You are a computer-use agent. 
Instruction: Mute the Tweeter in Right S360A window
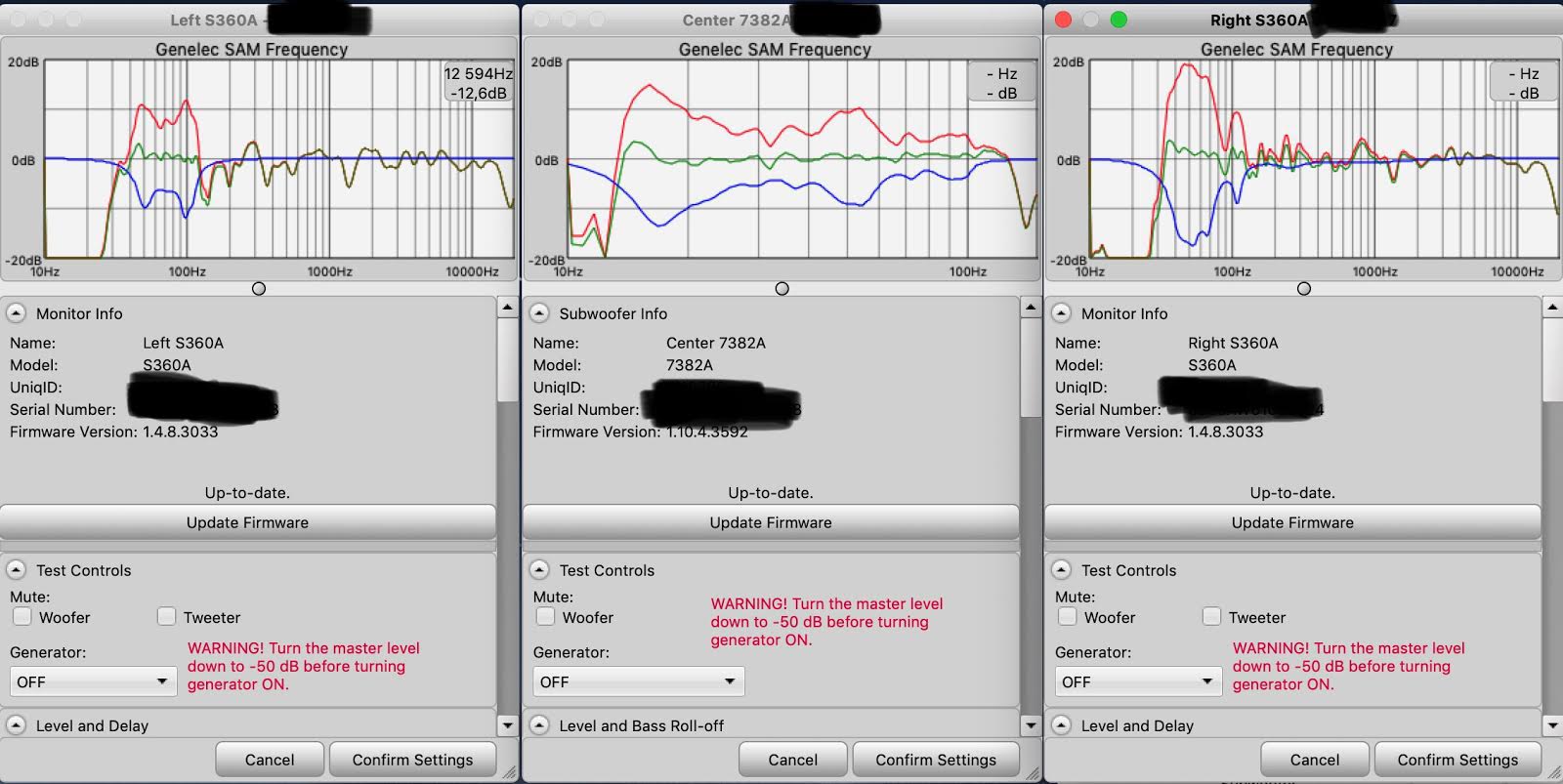(x=1212, y=617)
